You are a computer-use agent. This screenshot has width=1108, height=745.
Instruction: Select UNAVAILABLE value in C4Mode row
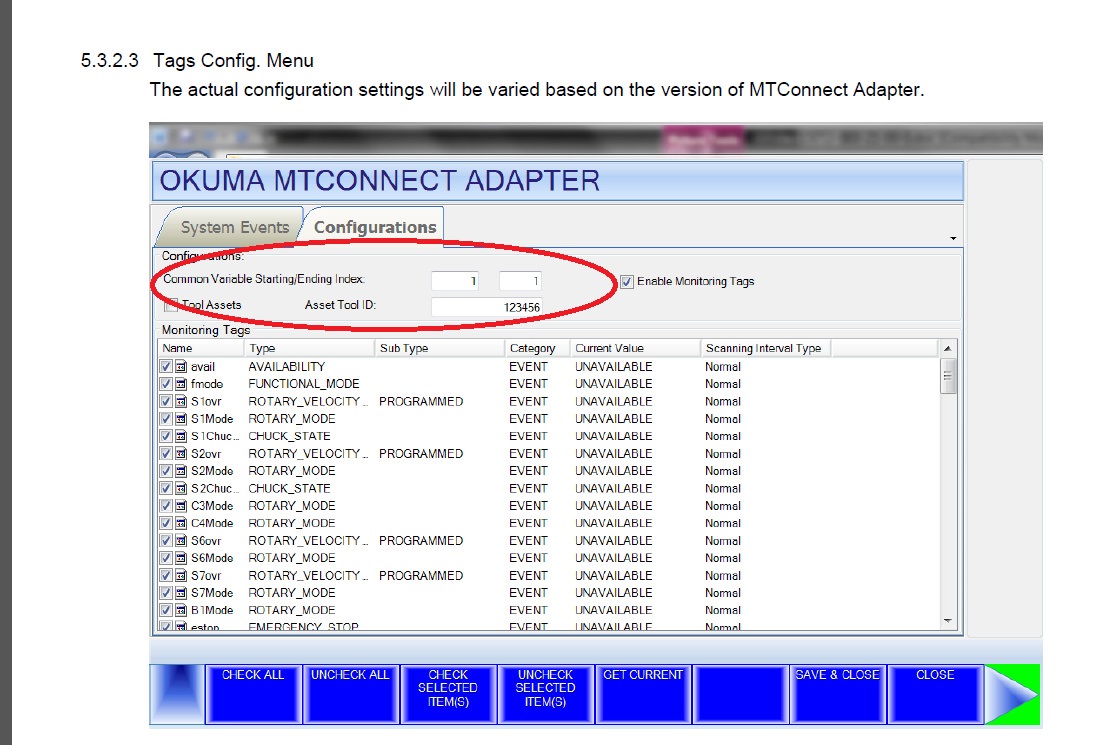click(613, 523)
